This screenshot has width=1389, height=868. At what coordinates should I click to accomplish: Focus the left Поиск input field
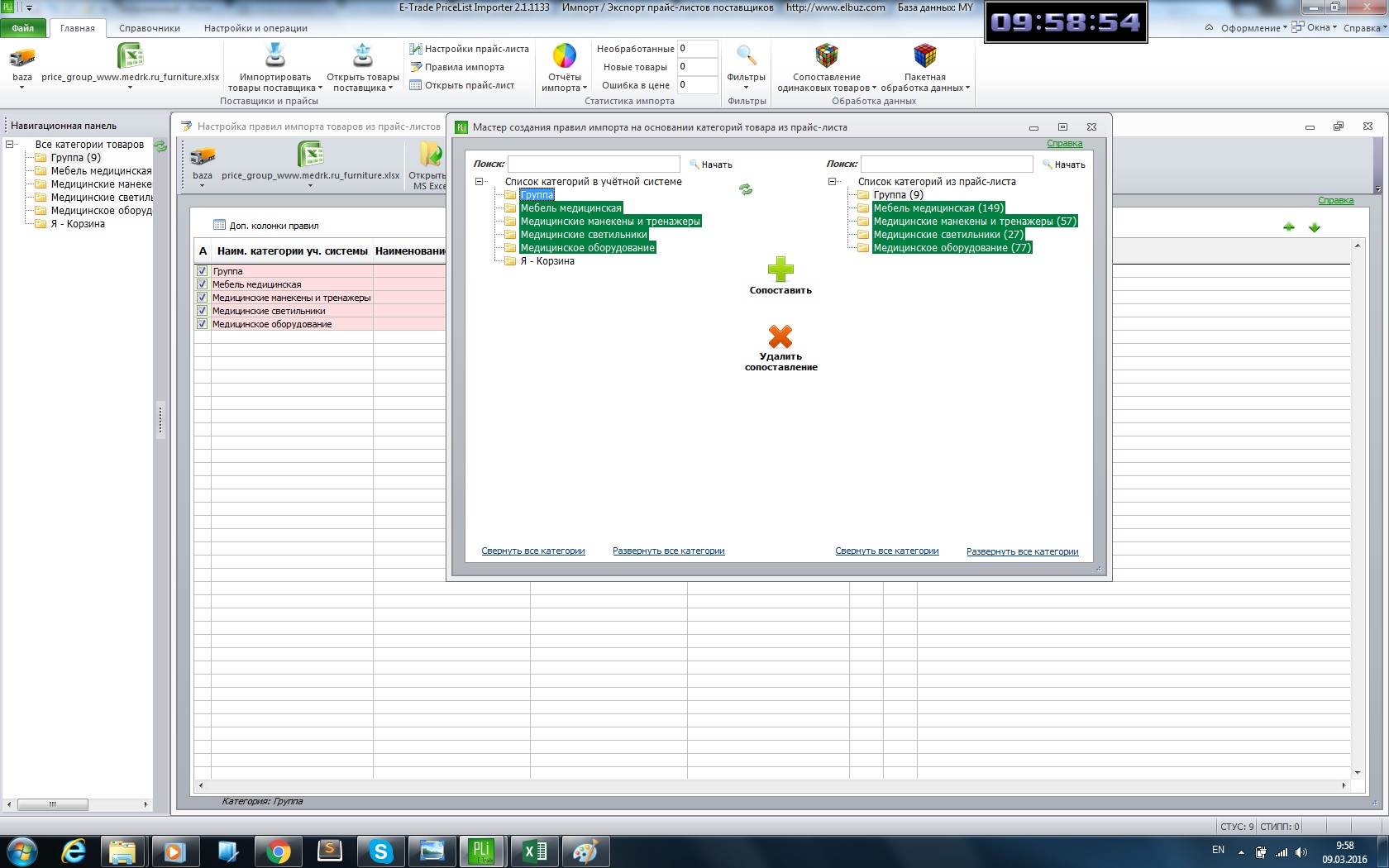594,164
